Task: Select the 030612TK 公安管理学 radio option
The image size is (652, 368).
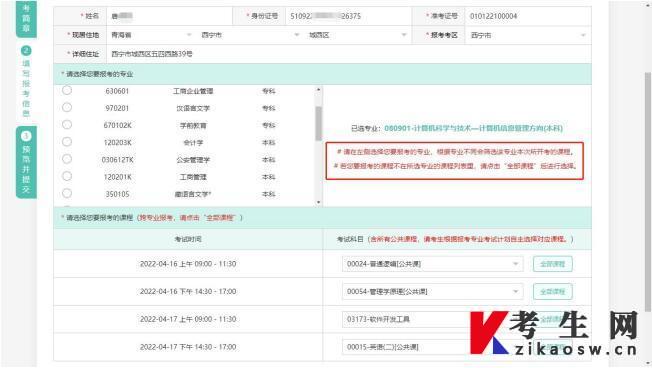Action: point(67,159)
